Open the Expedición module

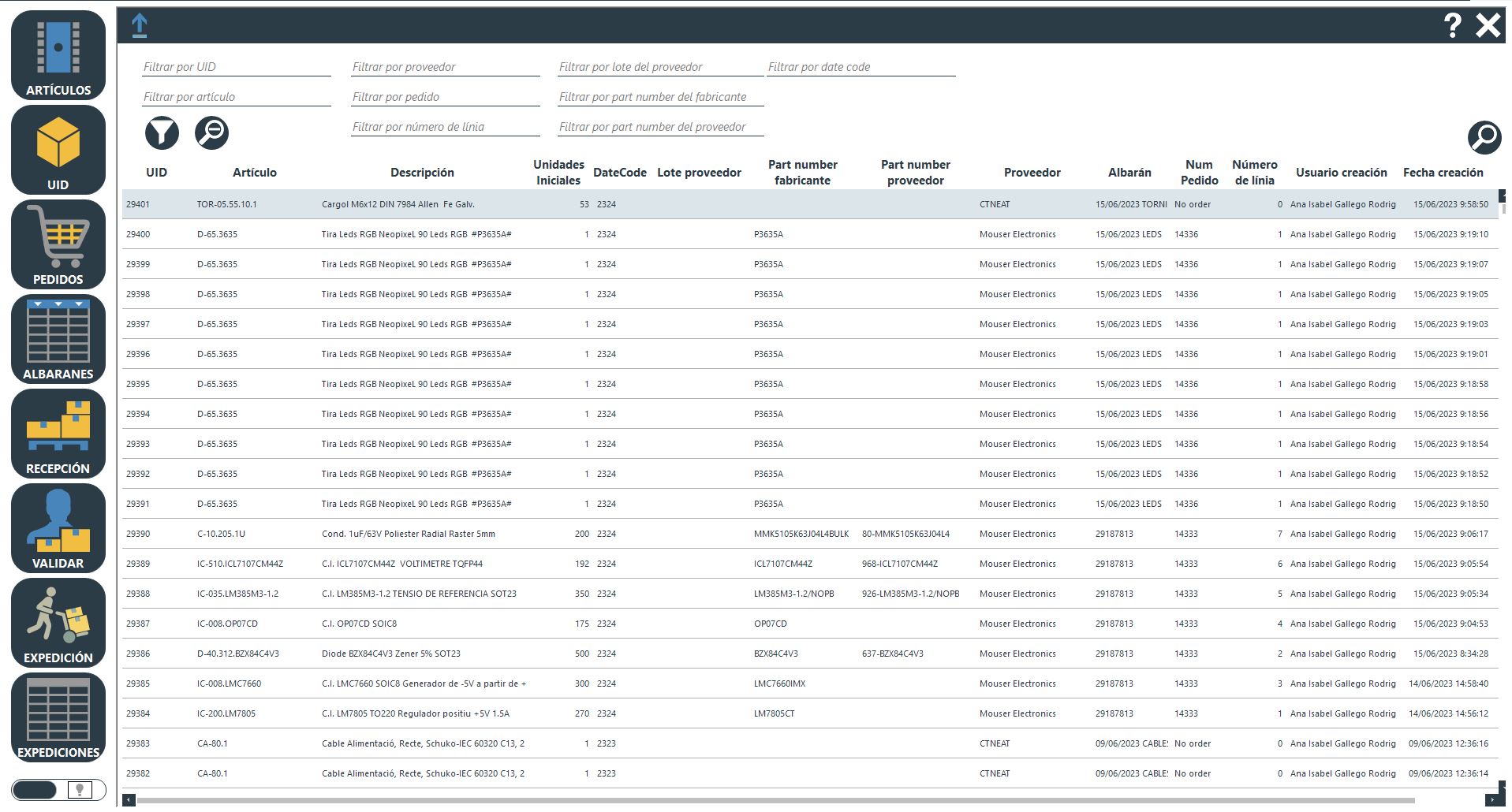[58, 623]
